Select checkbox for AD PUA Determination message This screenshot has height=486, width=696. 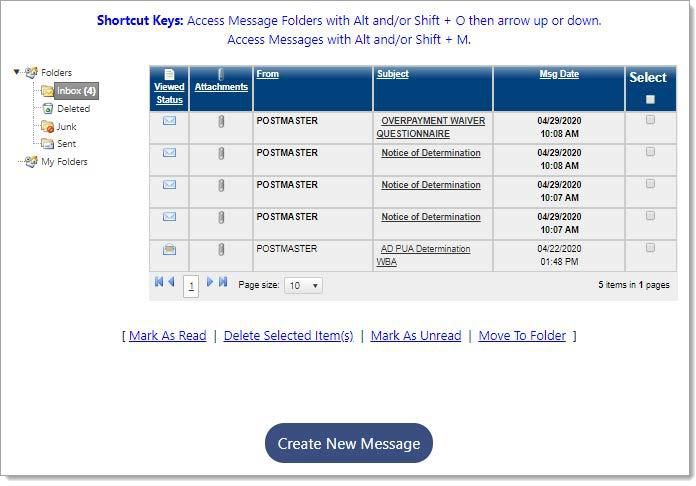point(650,248)
